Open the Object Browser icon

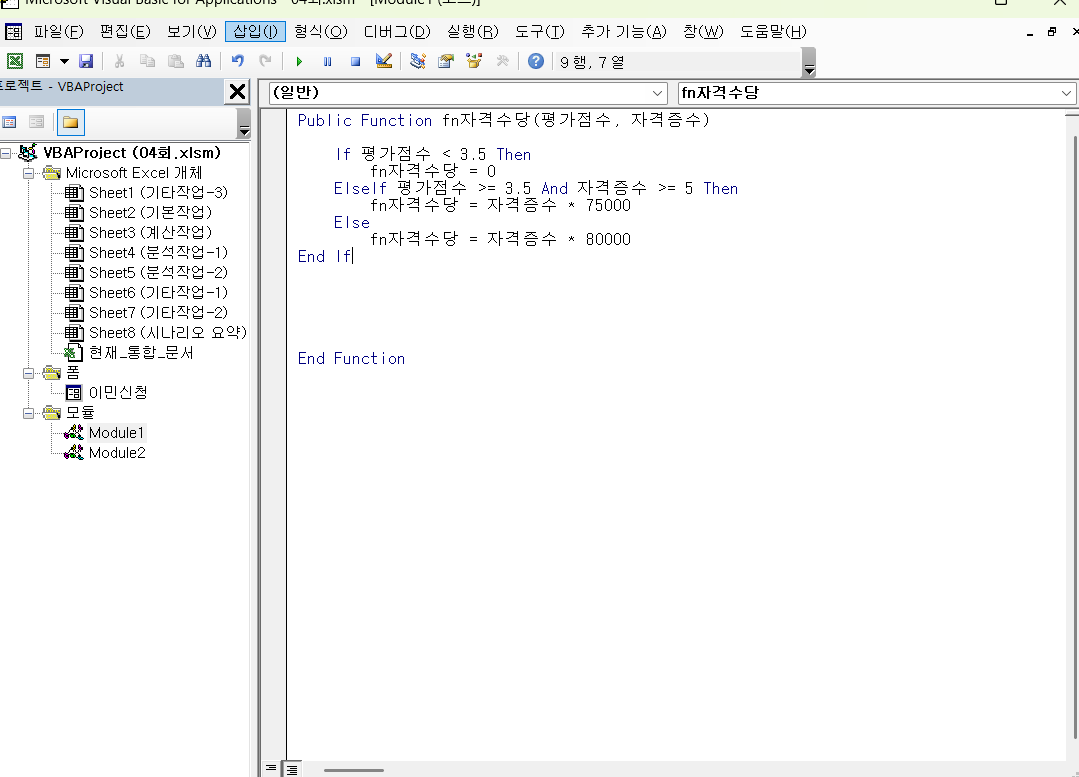click(x=474, y=61)
